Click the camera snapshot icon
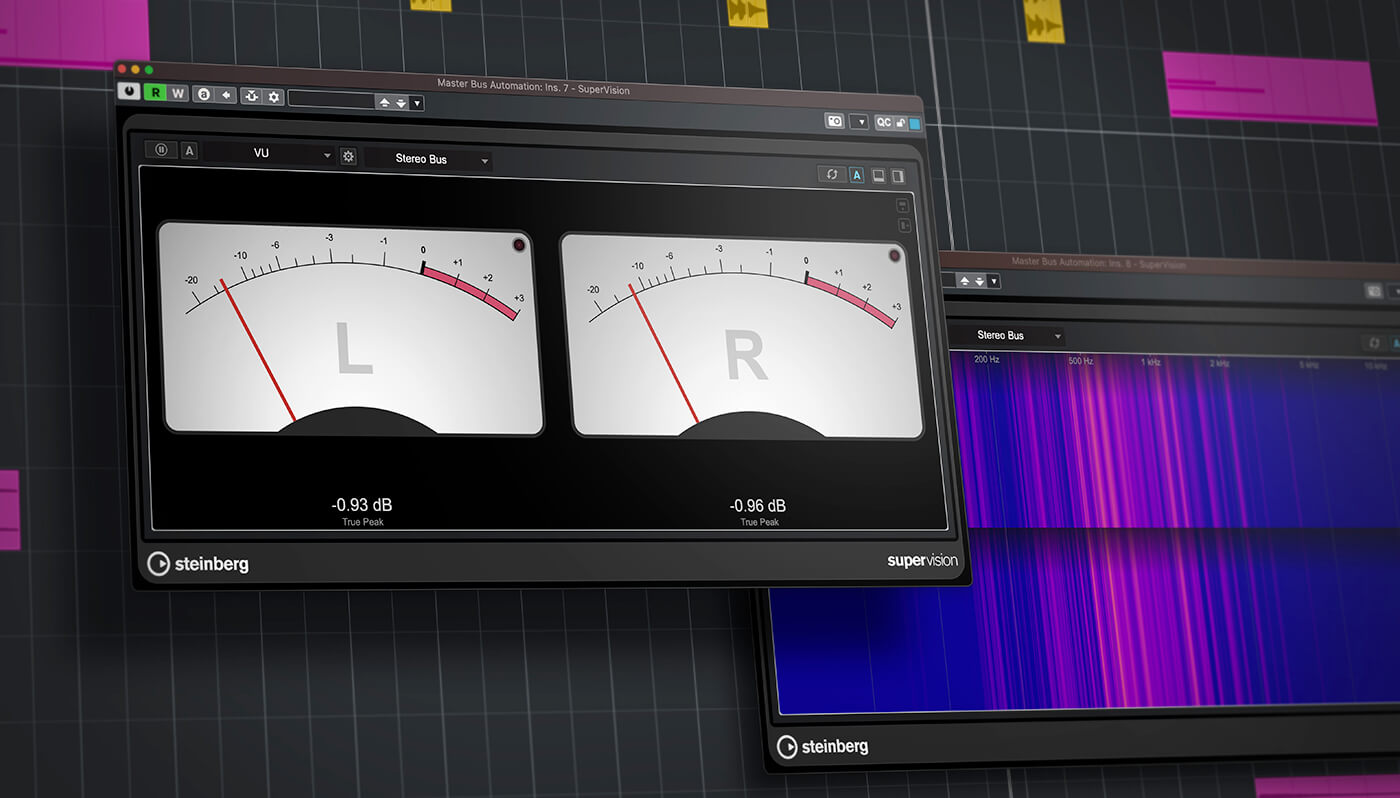1400x798 pixels. tap(836, 121)
